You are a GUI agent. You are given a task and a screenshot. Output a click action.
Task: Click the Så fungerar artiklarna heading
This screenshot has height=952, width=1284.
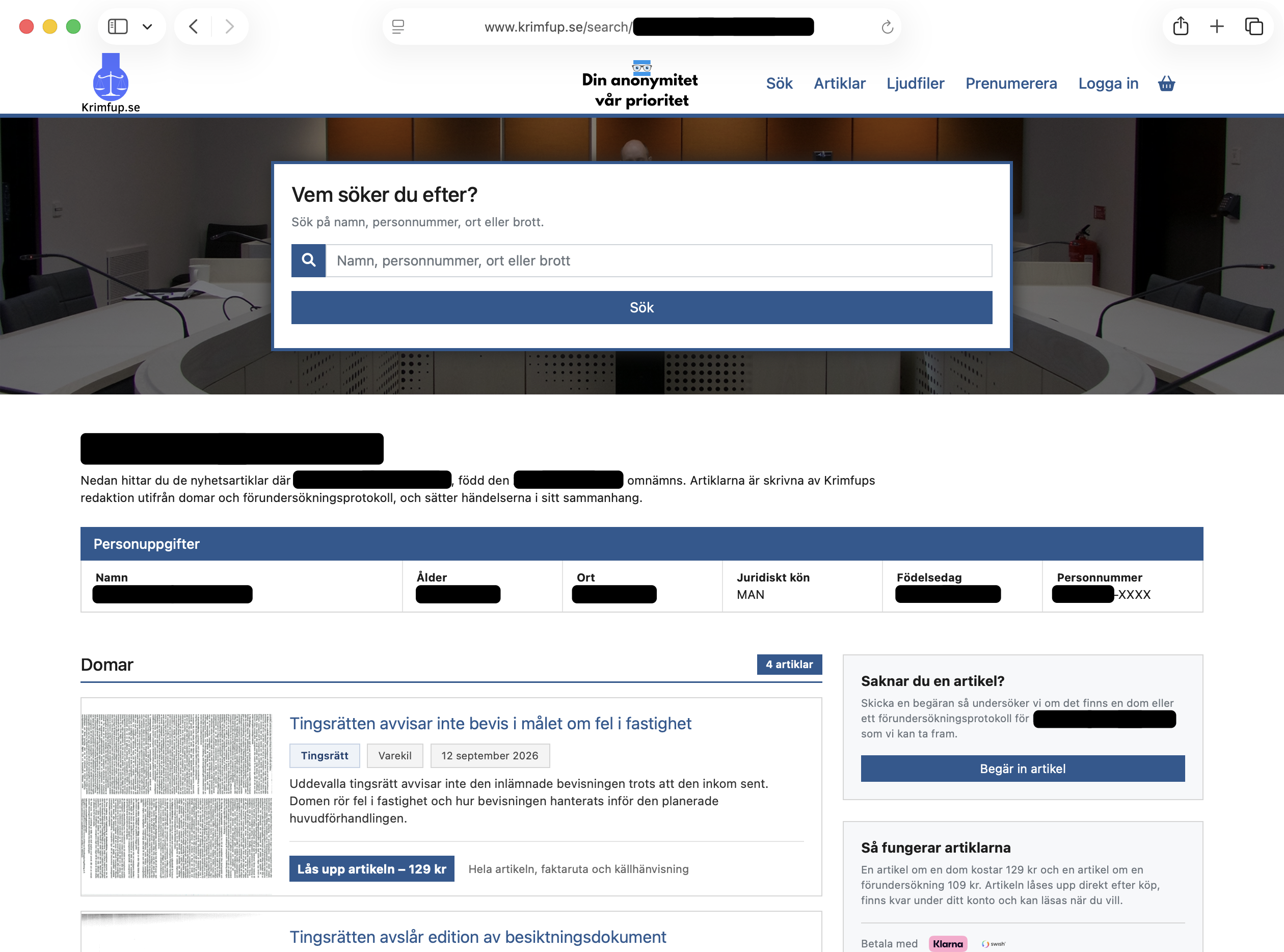click(935, 847)
